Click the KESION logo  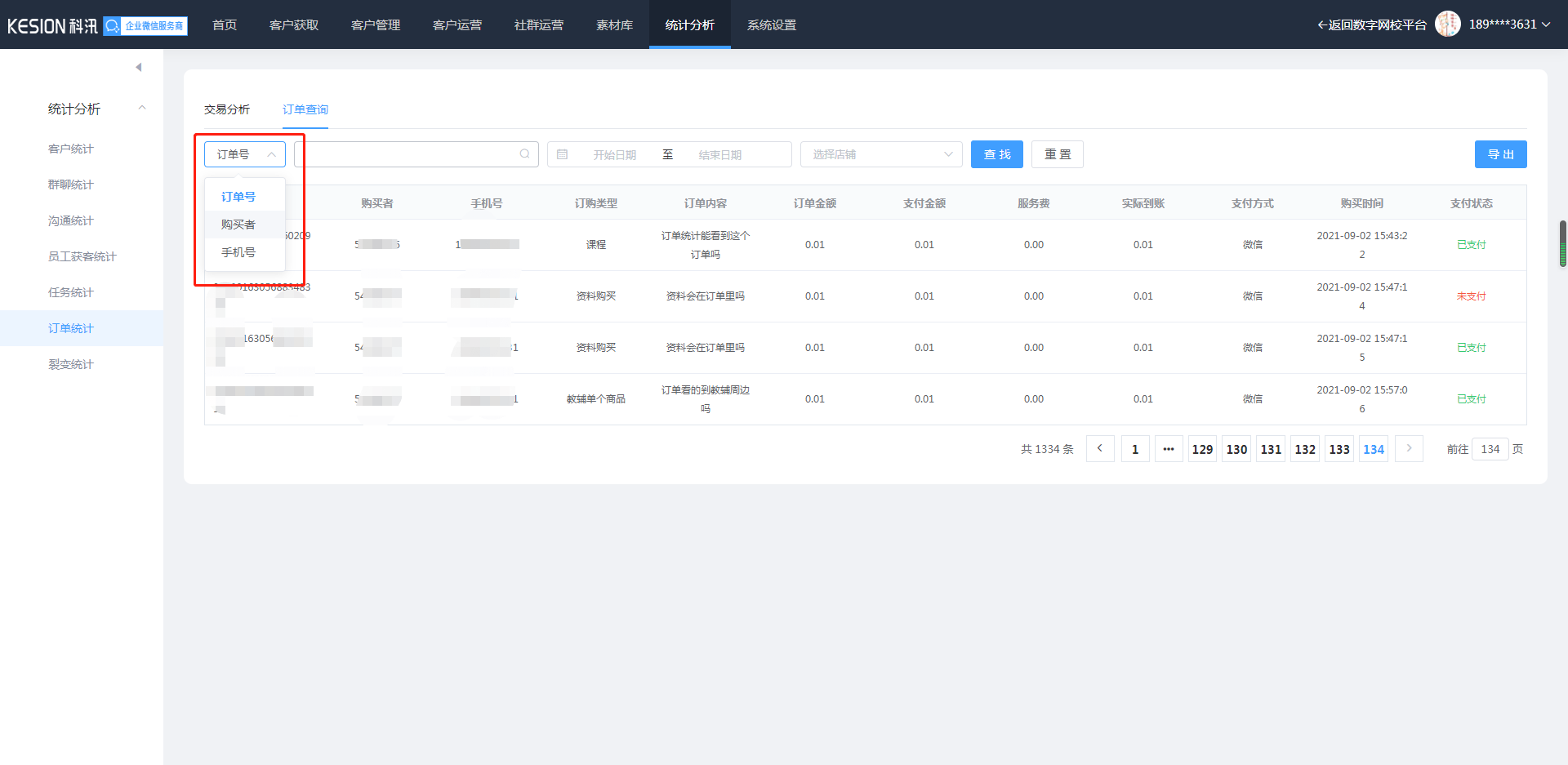pos(52,26)
